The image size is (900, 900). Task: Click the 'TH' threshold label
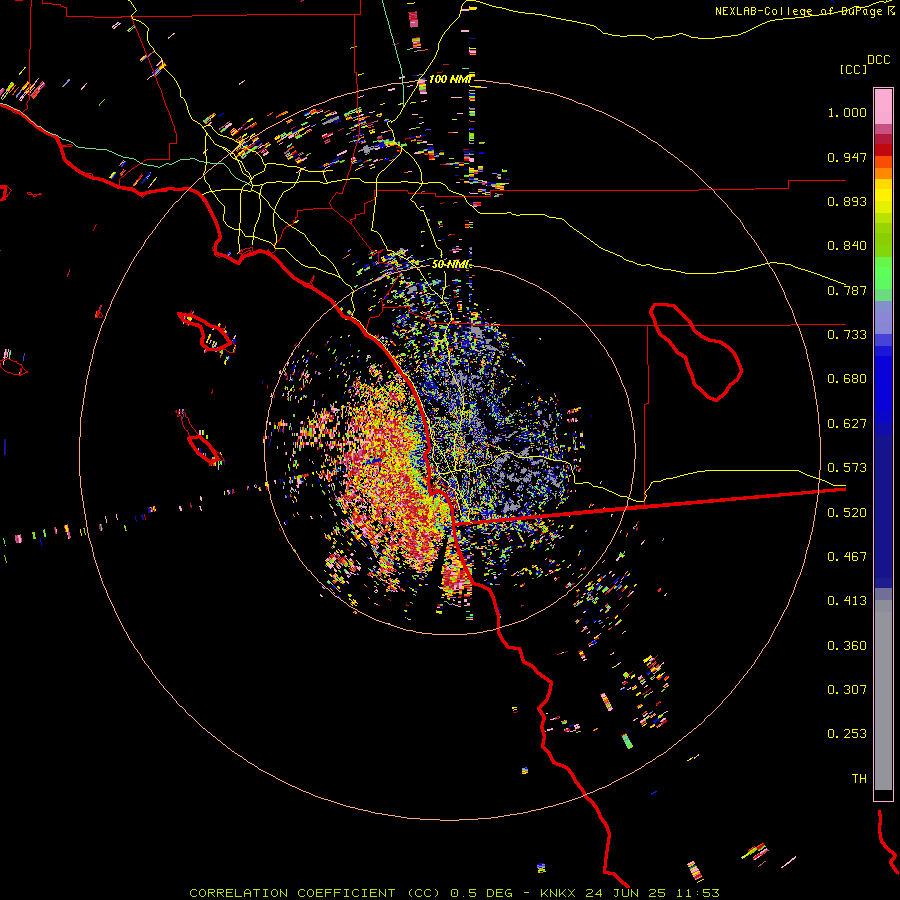[x=859, y=779]
